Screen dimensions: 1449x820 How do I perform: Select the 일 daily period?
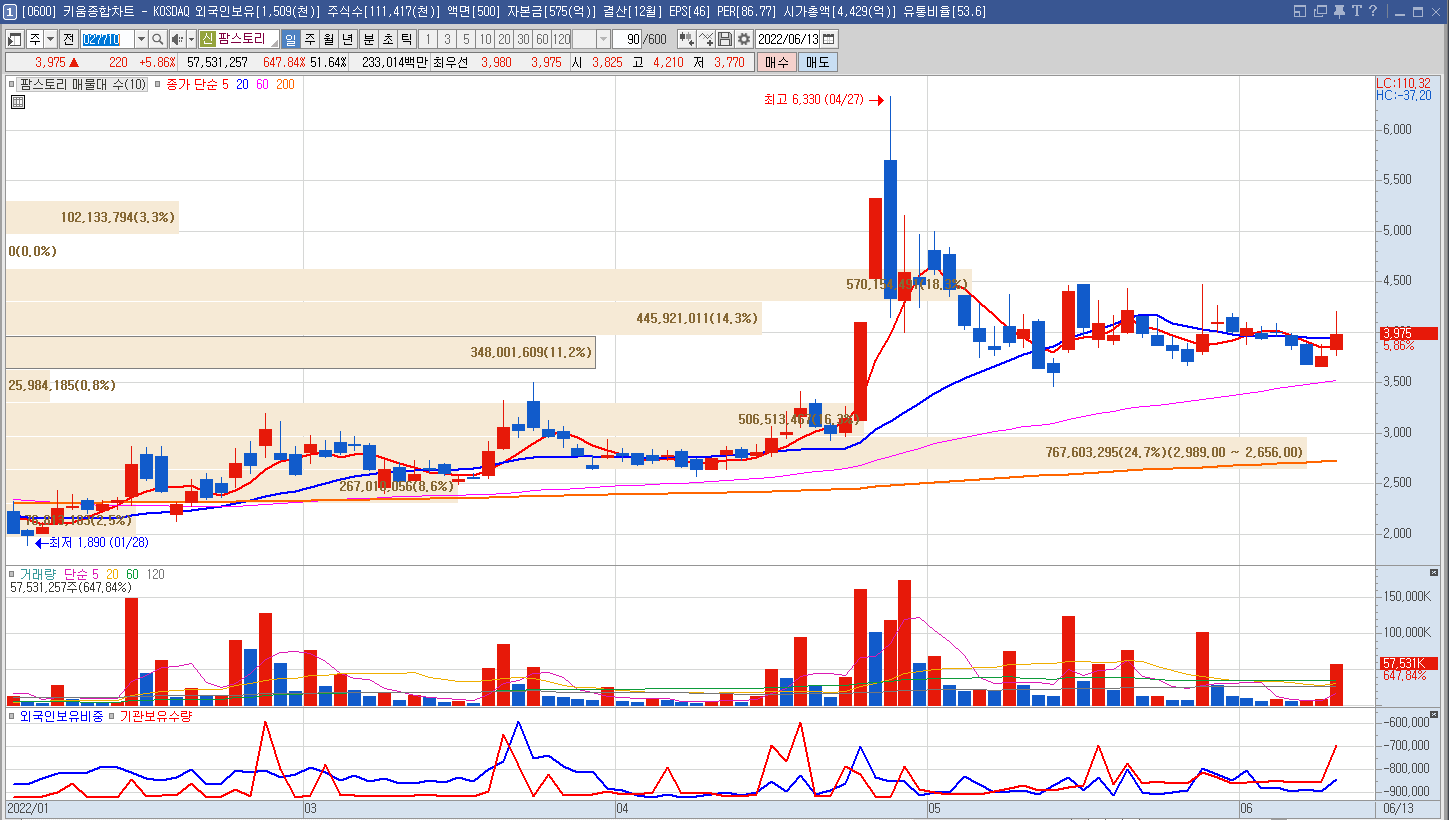coord(290,39)
